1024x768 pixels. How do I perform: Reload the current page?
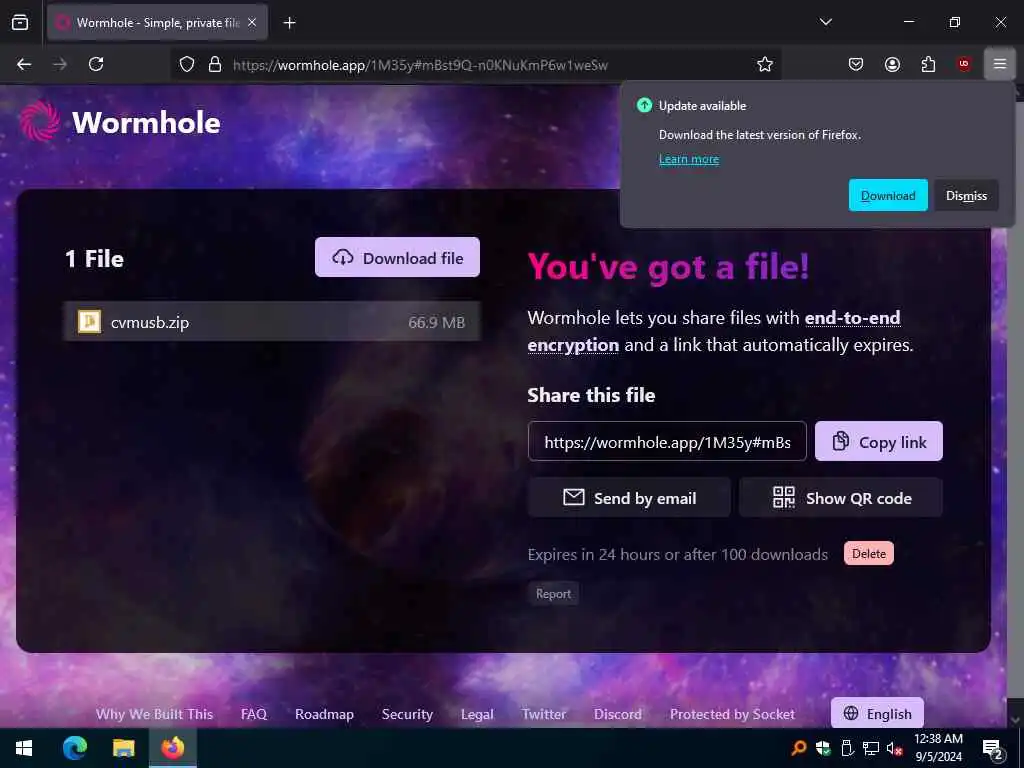pos(96,64)
